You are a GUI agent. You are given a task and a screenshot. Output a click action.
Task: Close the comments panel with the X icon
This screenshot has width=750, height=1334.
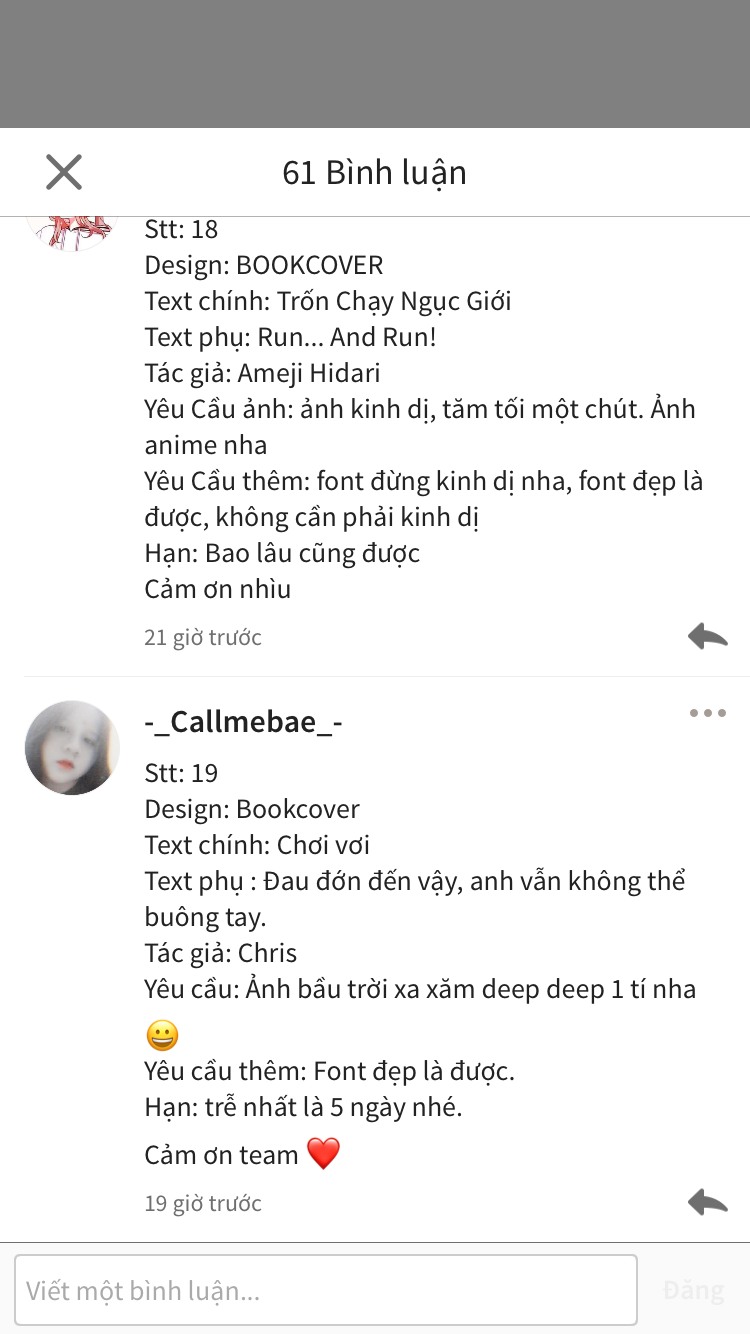[64, 173]
